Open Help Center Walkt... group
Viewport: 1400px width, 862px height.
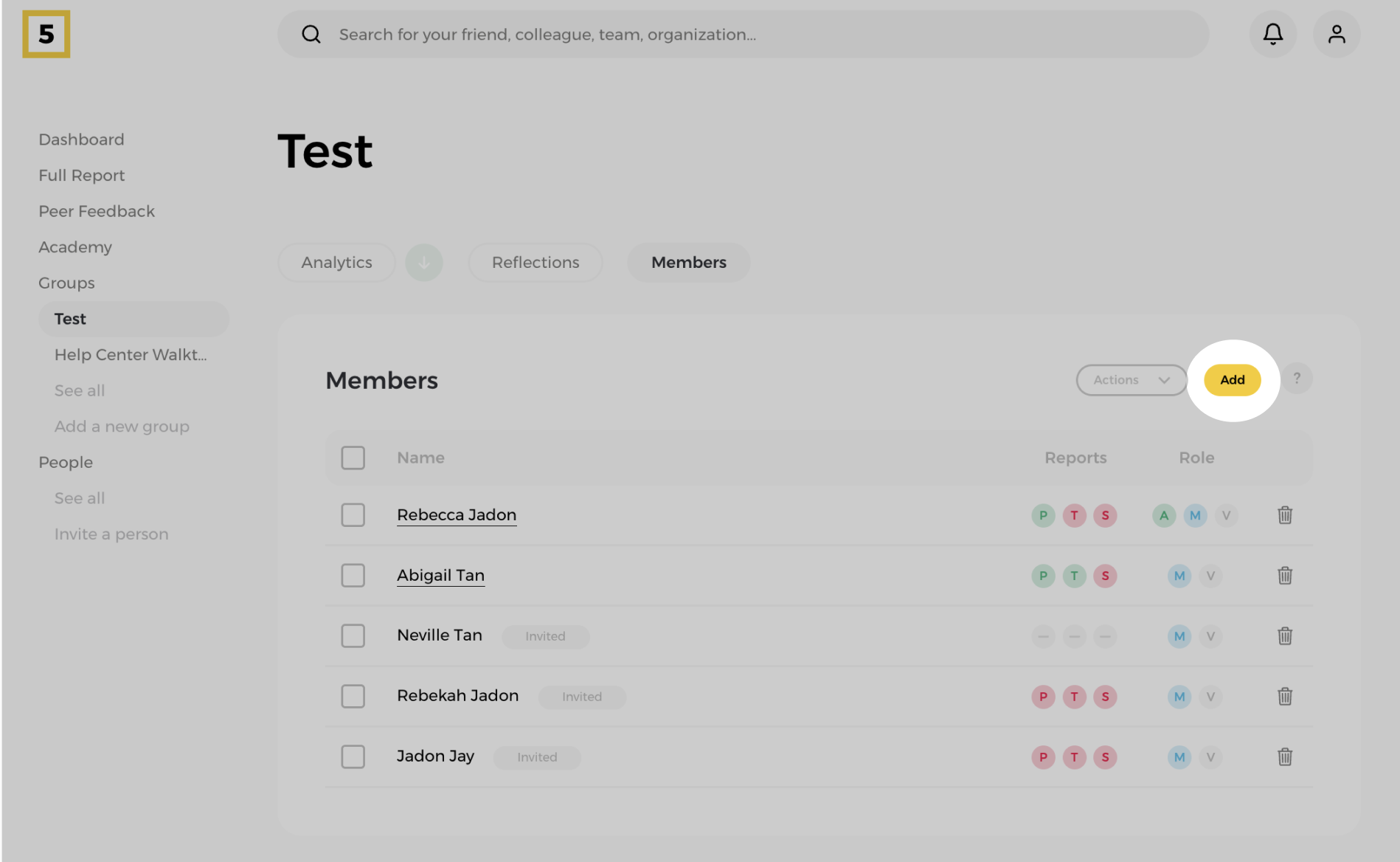tap(131, 355)
